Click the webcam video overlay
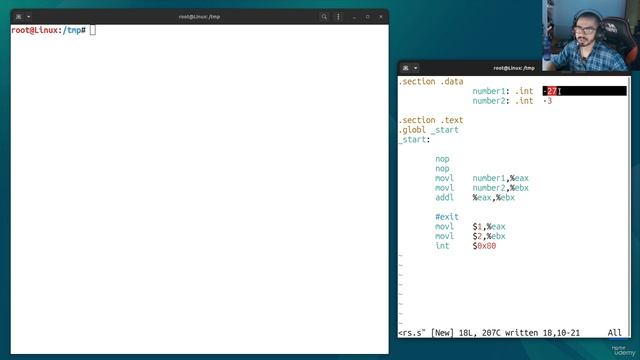This screenshot has width=640, height=360. click(x=591, y=36)
